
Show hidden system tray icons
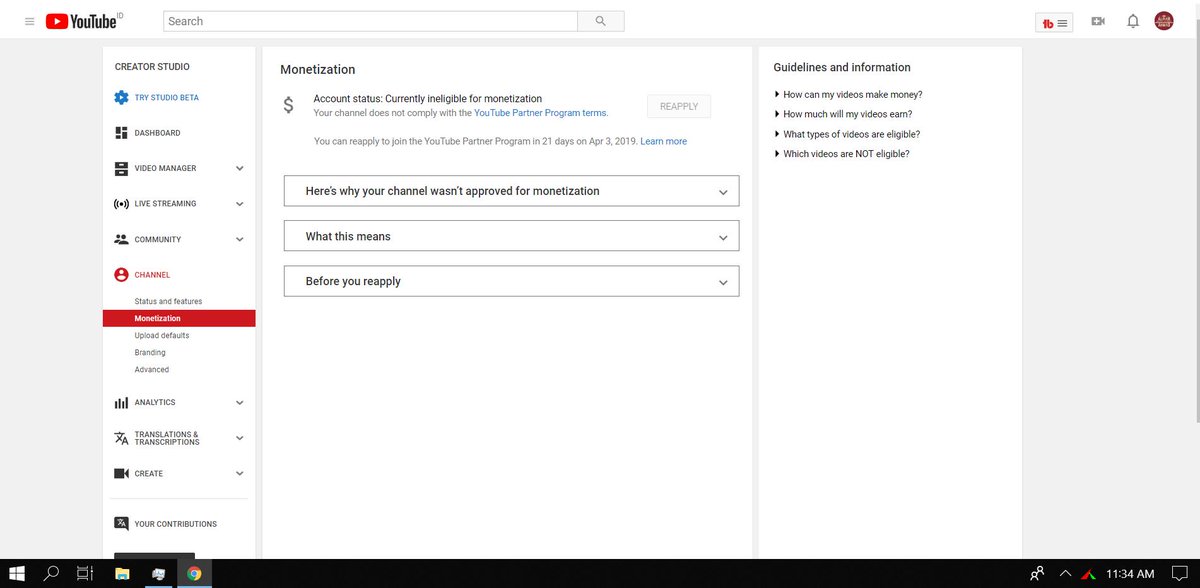click(1066, 574)
